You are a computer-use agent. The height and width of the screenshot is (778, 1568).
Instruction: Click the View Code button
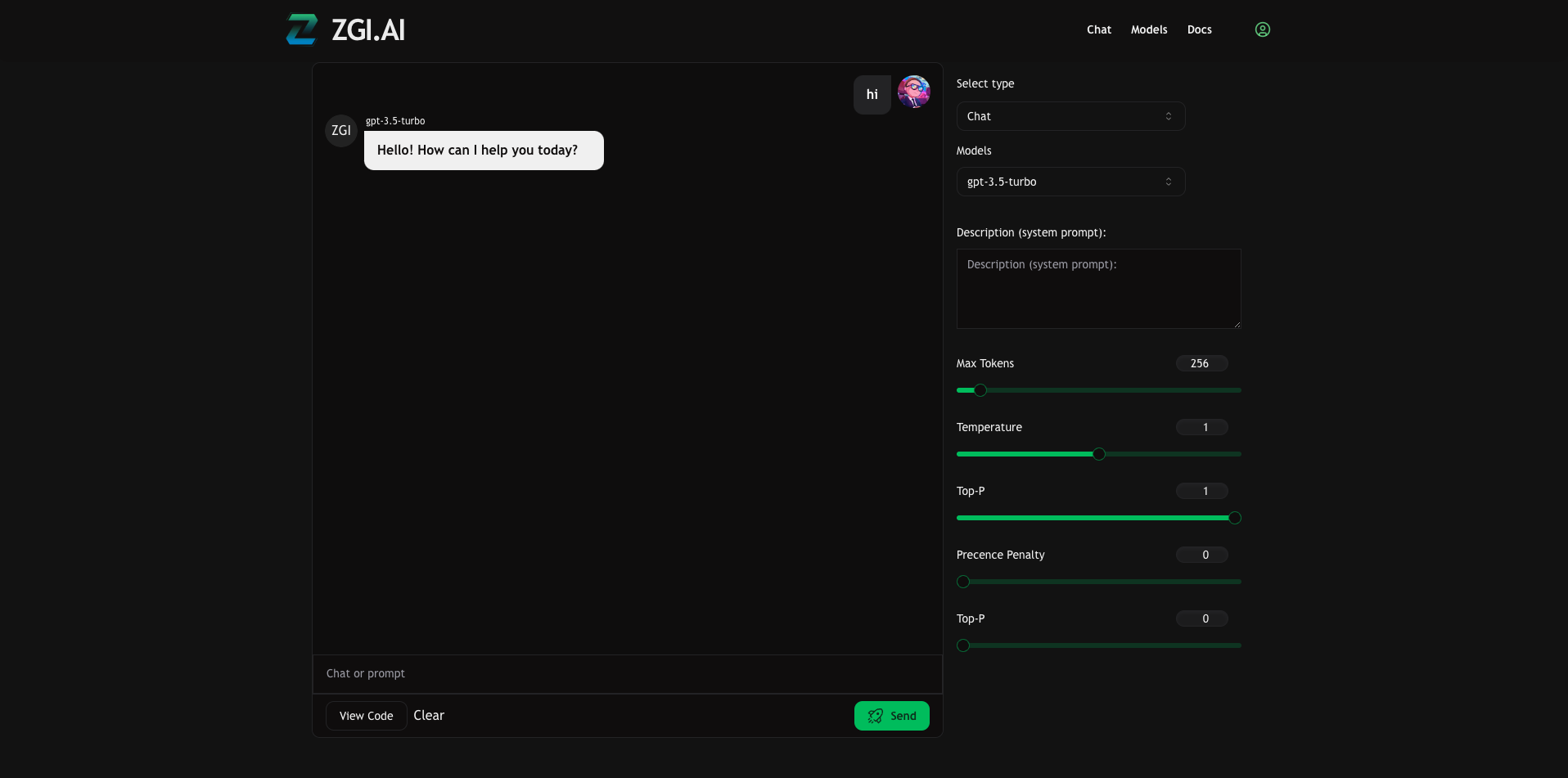(x=366, y=716)
